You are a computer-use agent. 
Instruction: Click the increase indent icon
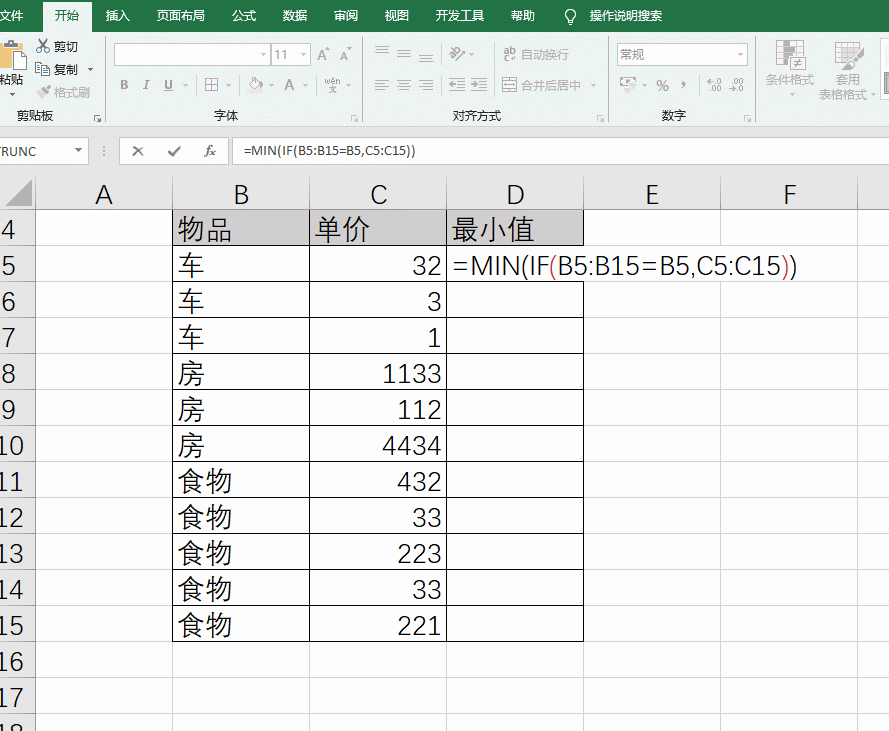pyautogui.click(x=479, y=85)
